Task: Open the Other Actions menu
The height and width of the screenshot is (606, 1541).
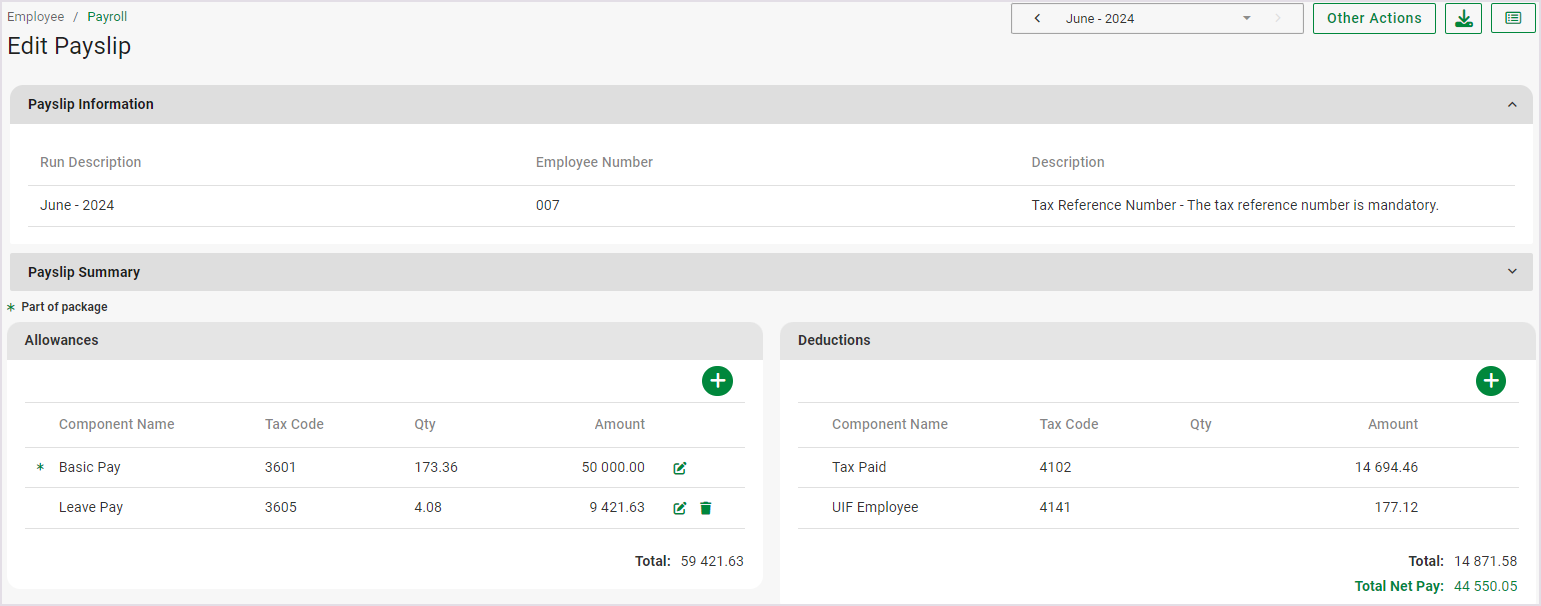Action: coord(1373,18)
